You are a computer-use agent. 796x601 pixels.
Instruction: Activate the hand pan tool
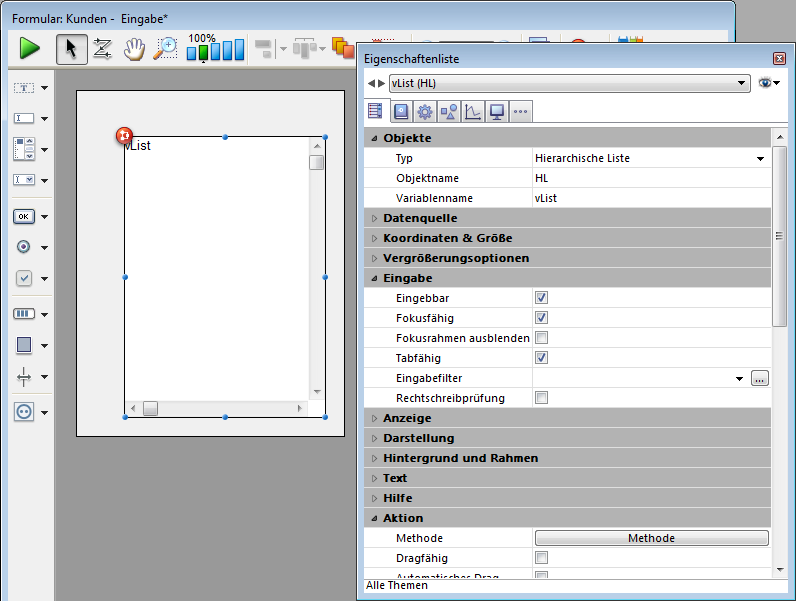pos(133,48)
